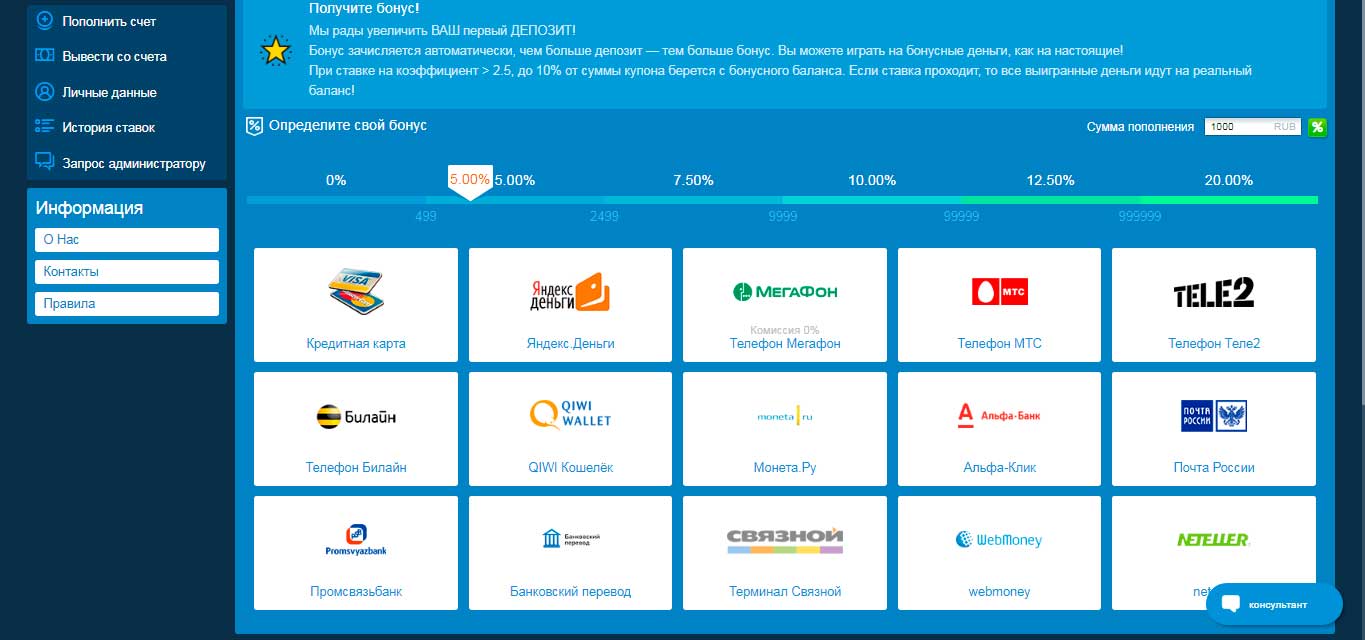The width and height of the screenshot is (1365, 640).
Task: Click the Альфа-Банк logo
Action: point(1000,414)
